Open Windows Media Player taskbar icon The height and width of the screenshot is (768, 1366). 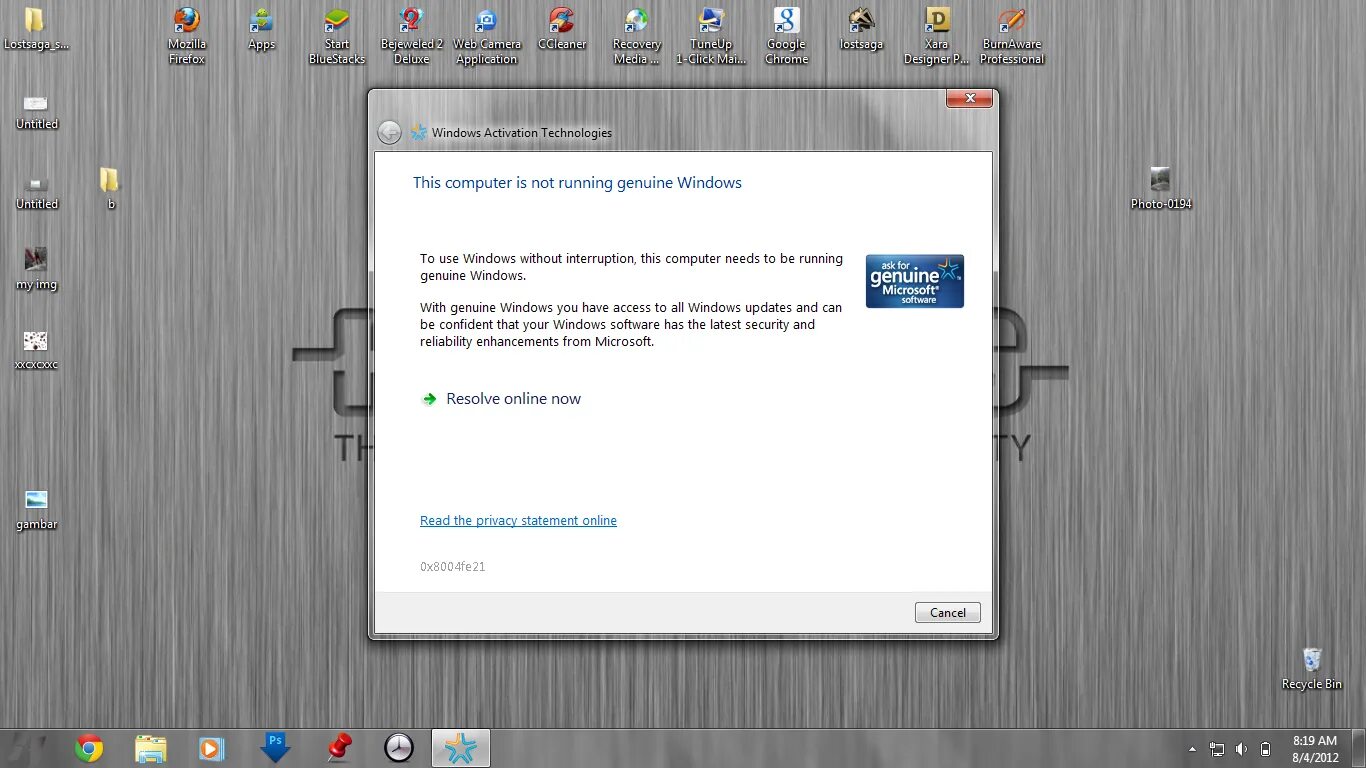point(211,748)
